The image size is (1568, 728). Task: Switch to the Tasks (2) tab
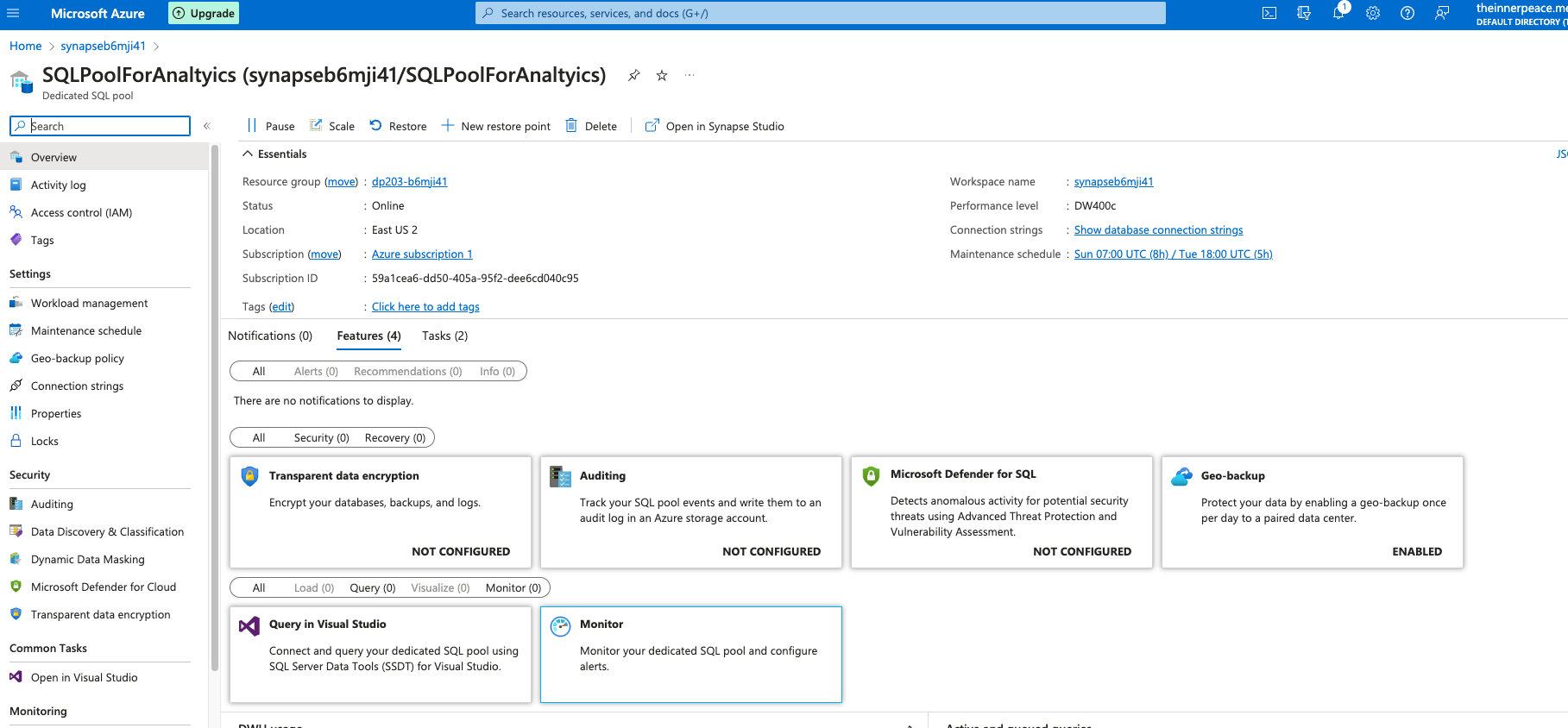444,336
